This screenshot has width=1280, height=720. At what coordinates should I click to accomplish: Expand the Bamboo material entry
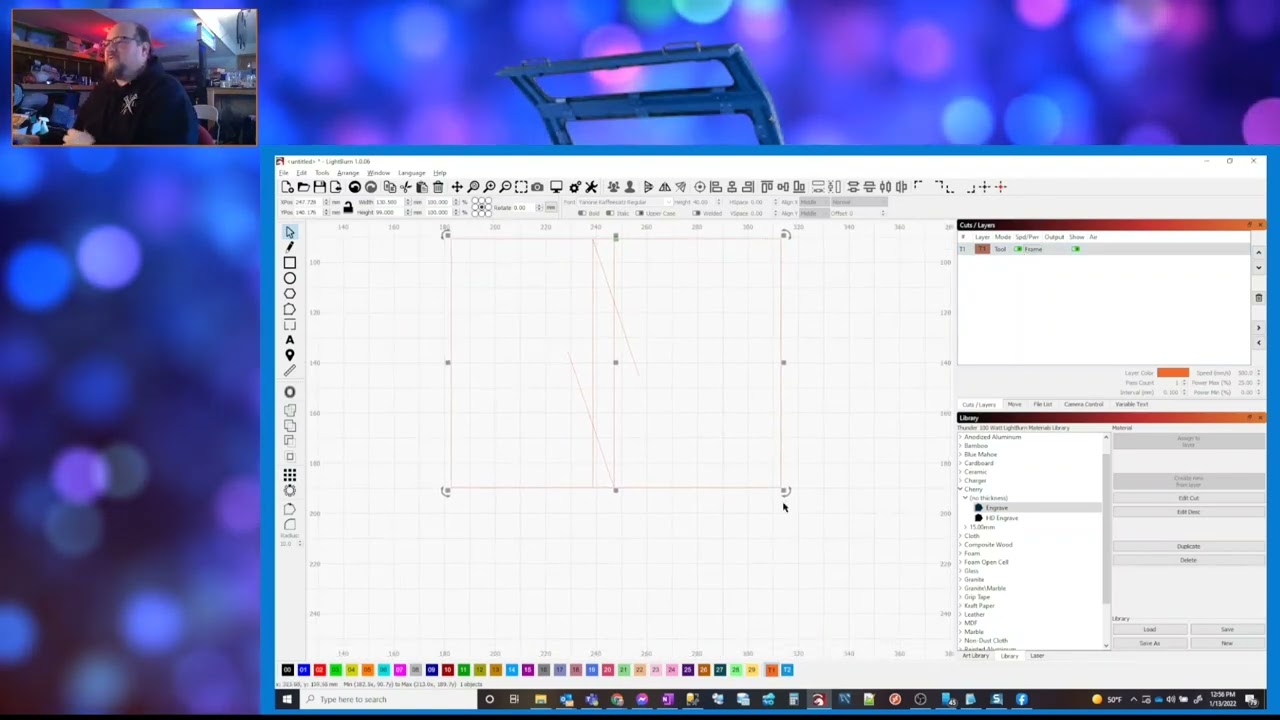pyautogui.click(x=960, y=445)
